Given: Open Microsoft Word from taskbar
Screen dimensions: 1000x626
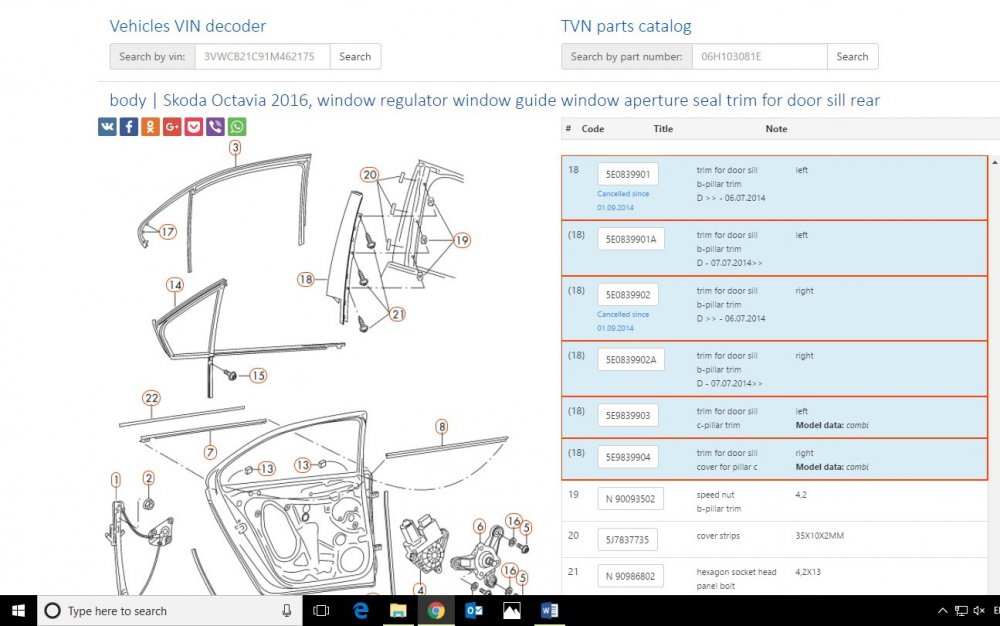Looking at the screenshot, I should tap(549, 611).
